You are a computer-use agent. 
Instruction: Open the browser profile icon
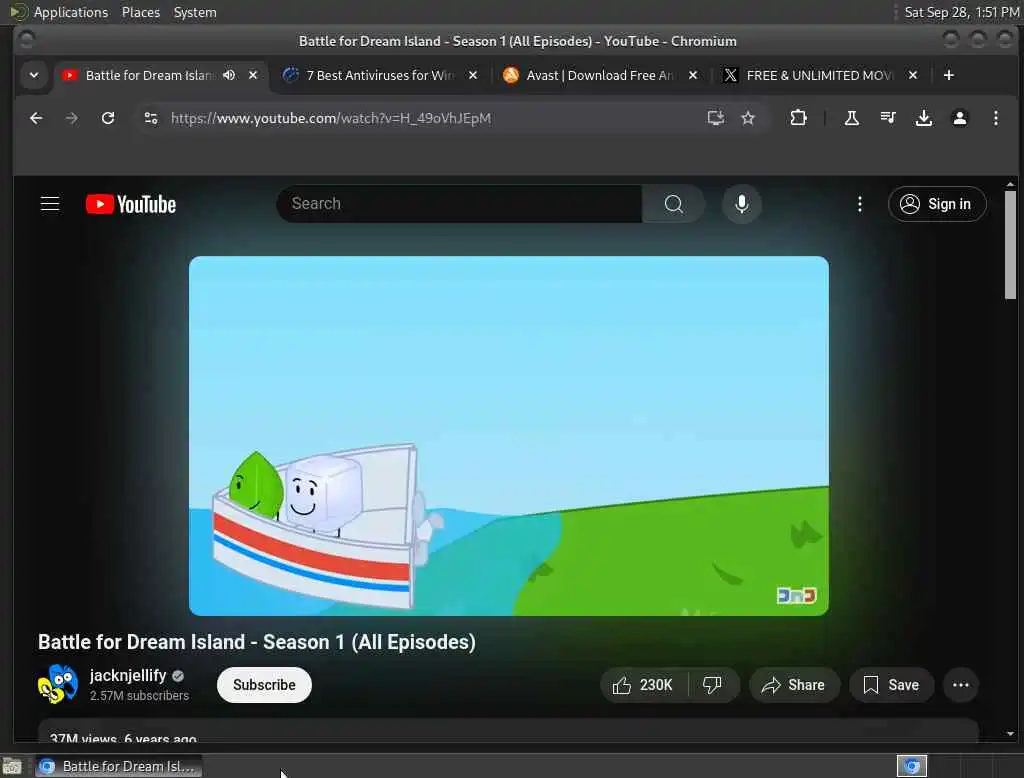(x=959, y=118)
